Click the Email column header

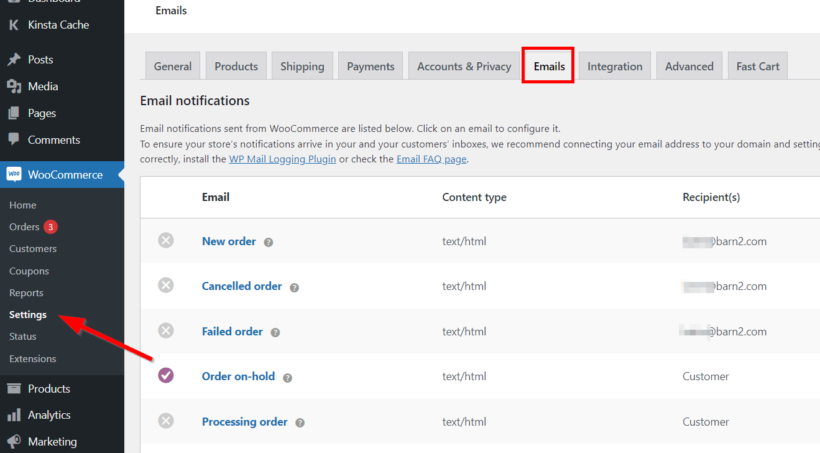tap(215, 197)
